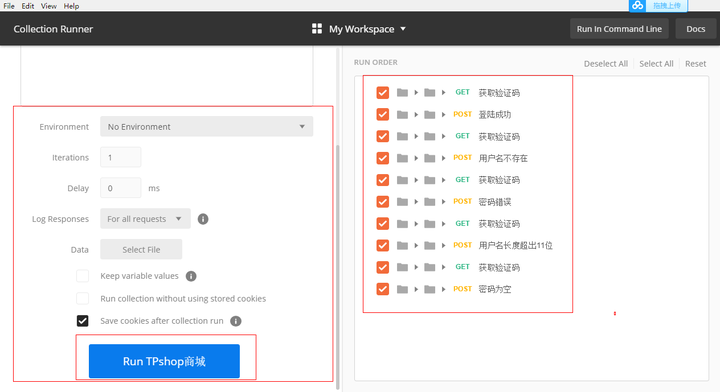
Task: Click the first folder icon in the 用户名不存在 row
Action: coord(402,158)
